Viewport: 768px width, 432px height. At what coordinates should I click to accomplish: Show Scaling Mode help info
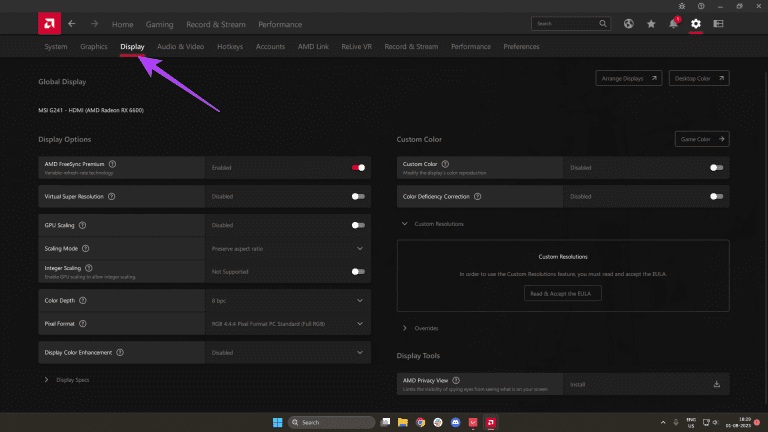86,248
